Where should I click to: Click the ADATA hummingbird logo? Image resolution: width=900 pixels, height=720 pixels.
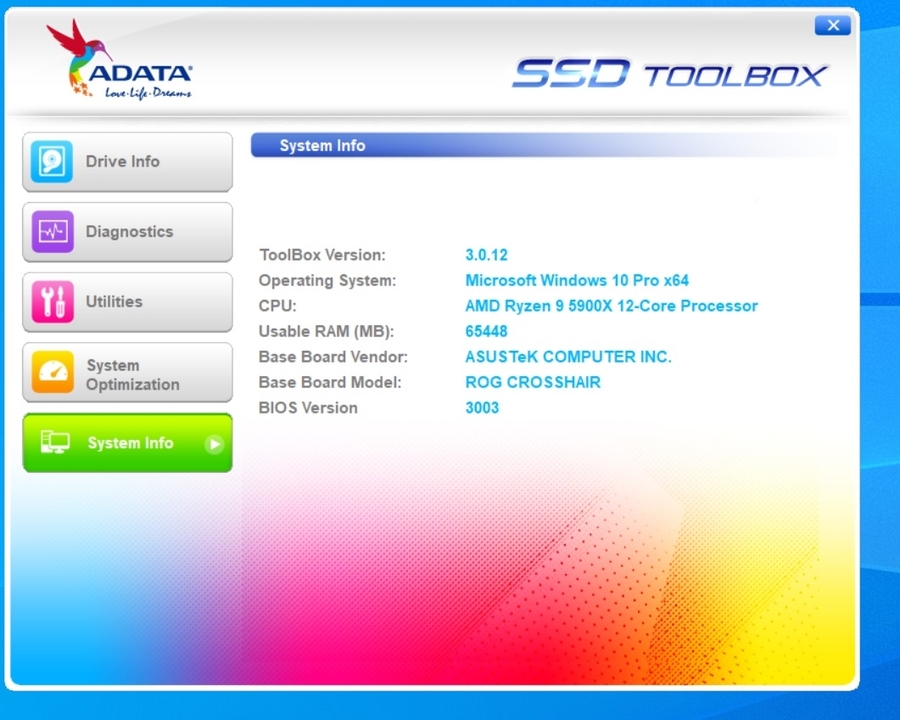[x=119, y=59]
